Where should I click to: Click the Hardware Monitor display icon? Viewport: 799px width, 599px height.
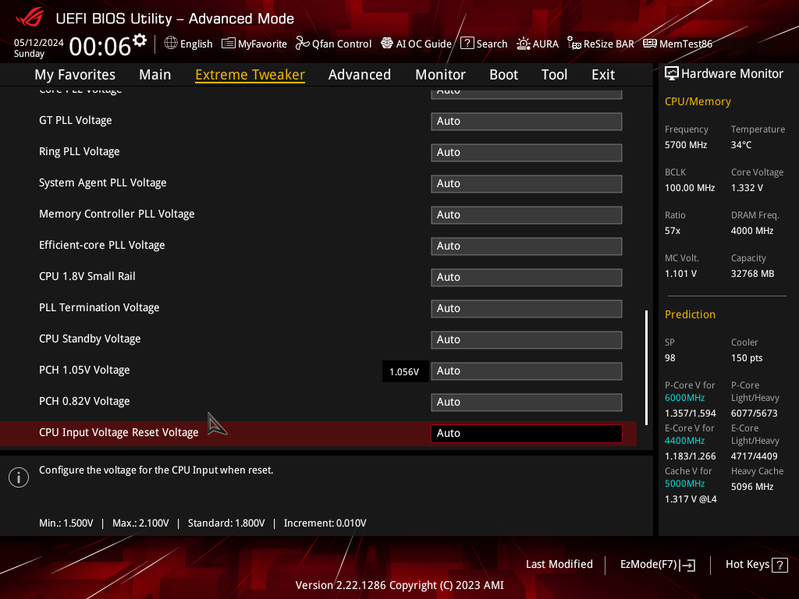(672, 74)
